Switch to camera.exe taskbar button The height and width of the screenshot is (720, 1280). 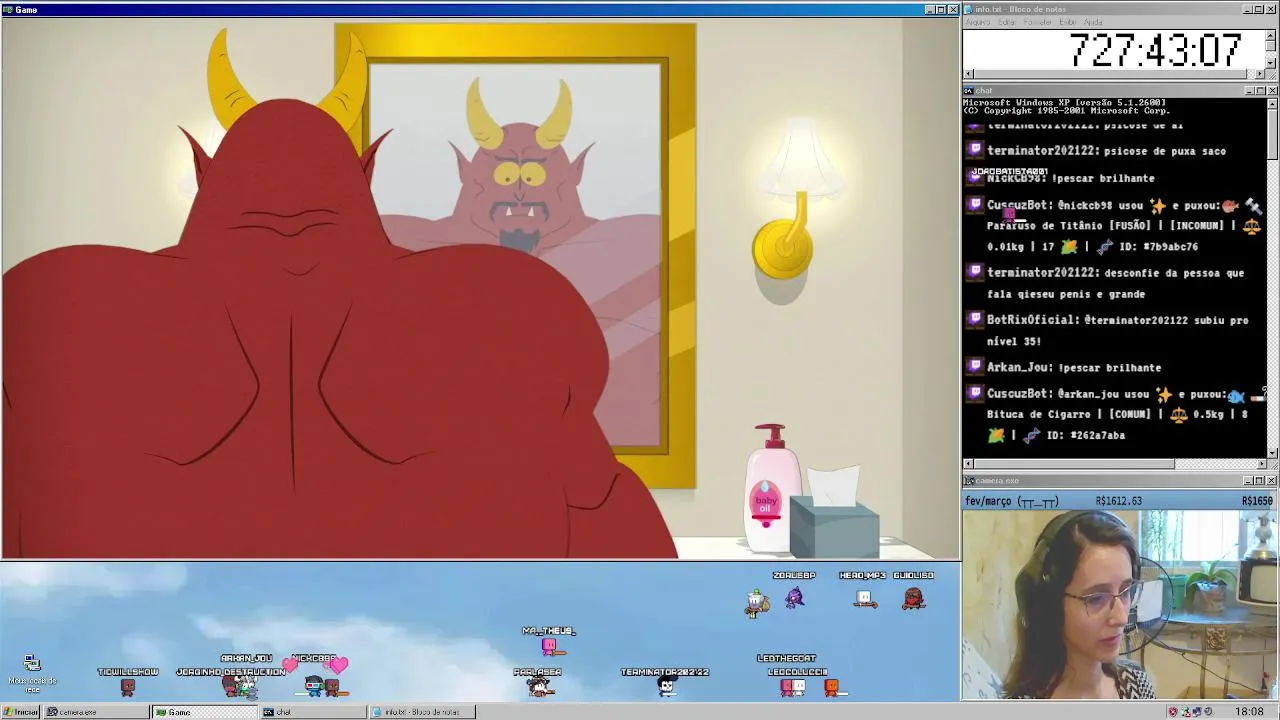pos(95,712)
